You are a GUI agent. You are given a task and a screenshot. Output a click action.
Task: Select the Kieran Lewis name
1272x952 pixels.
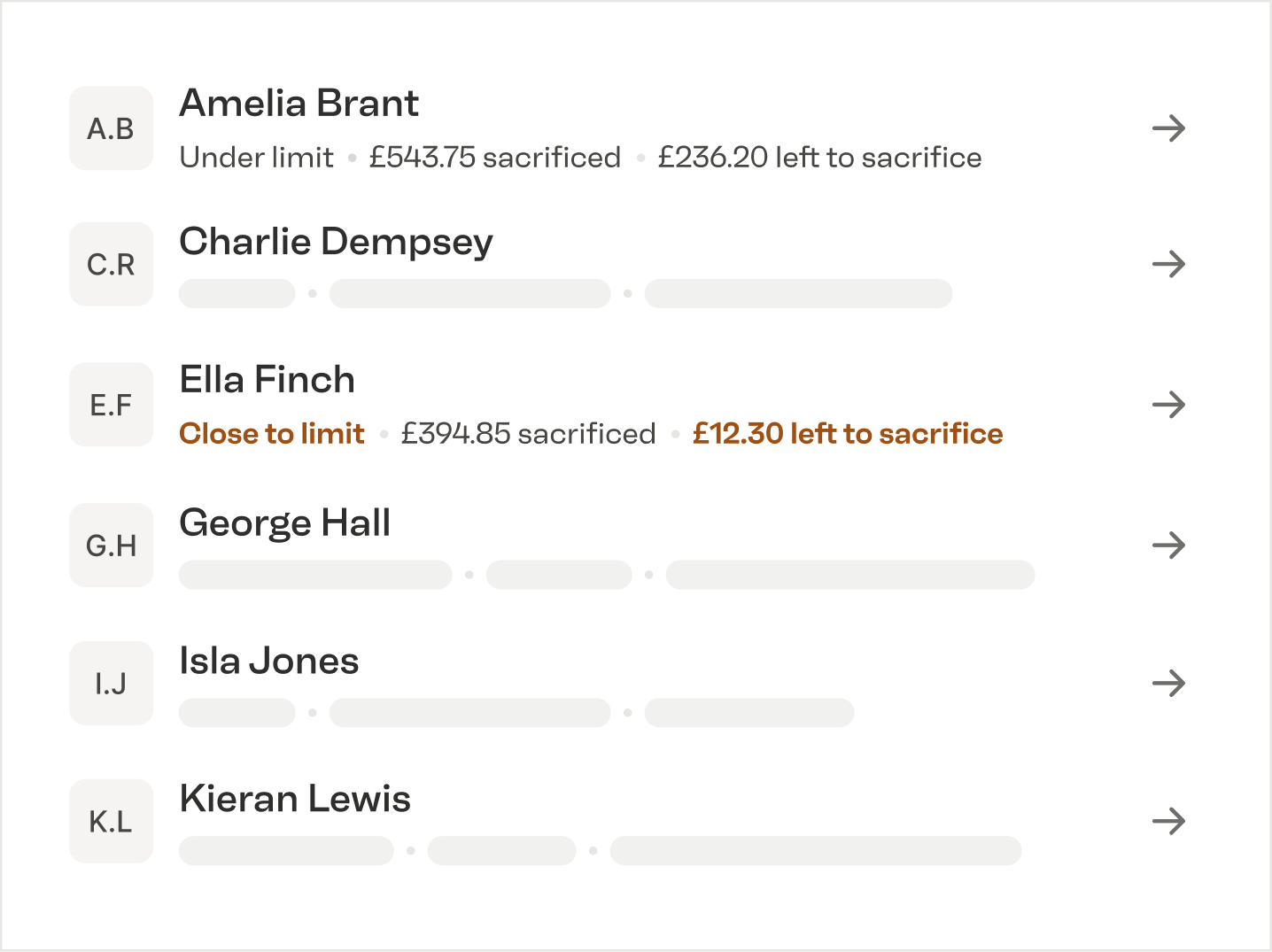pos(295,799)
